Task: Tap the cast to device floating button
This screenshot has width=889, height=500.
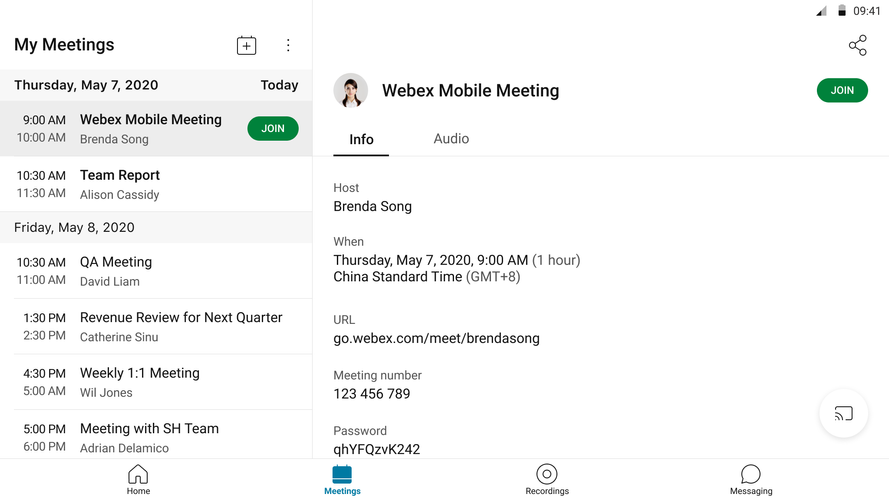Action: point(843,413)
